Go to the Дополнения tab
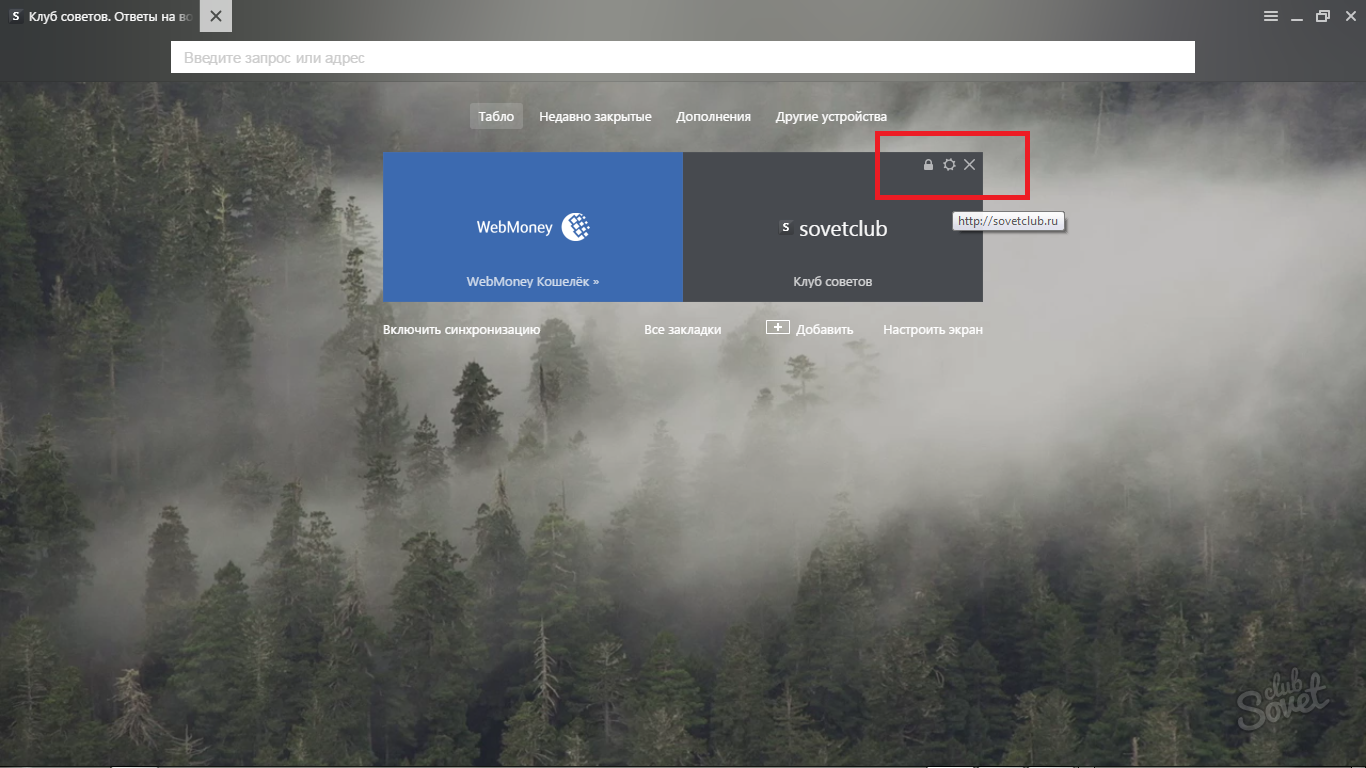 pyautogui.click(x=713, y=117)
